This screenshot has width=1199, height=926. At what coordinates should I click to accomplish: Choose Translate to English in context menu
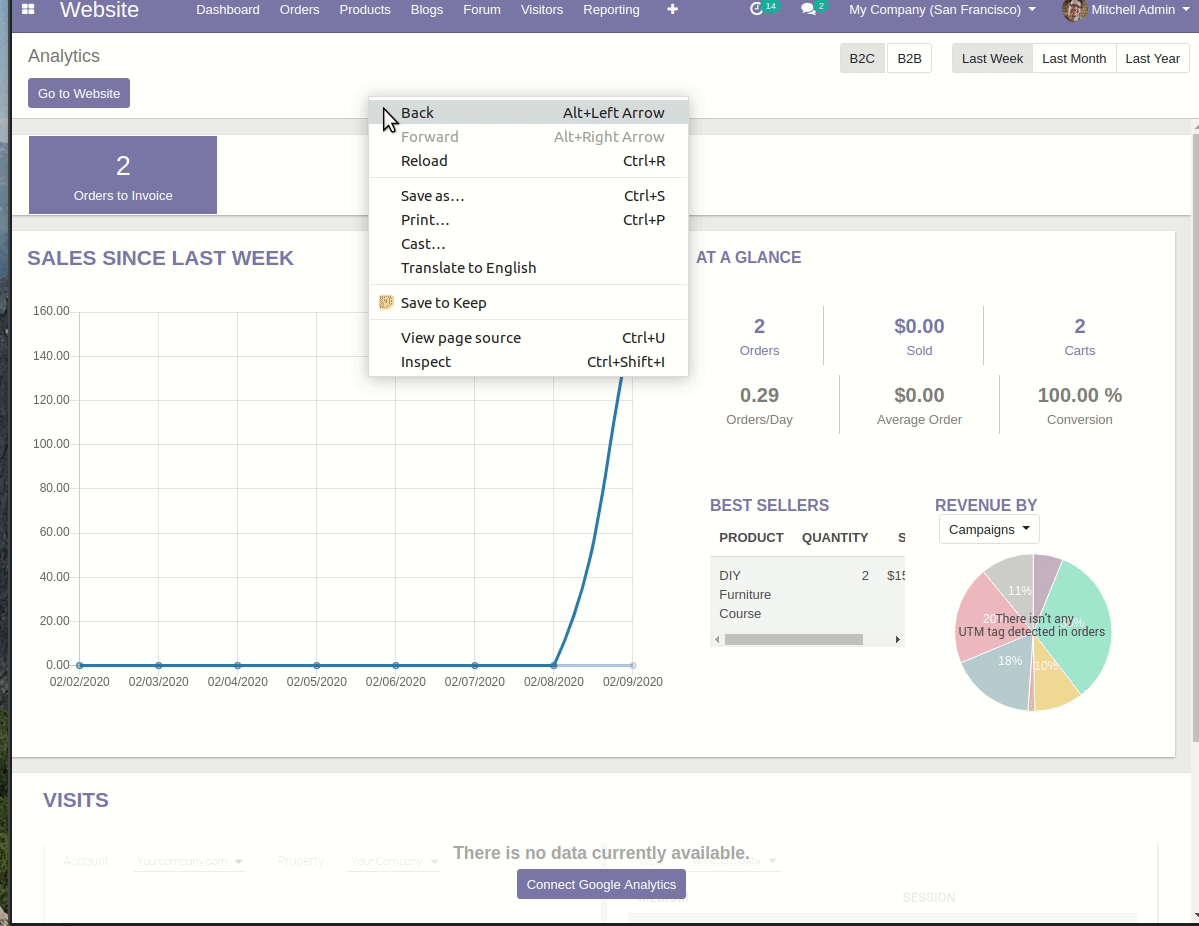(x=468, y=267)
